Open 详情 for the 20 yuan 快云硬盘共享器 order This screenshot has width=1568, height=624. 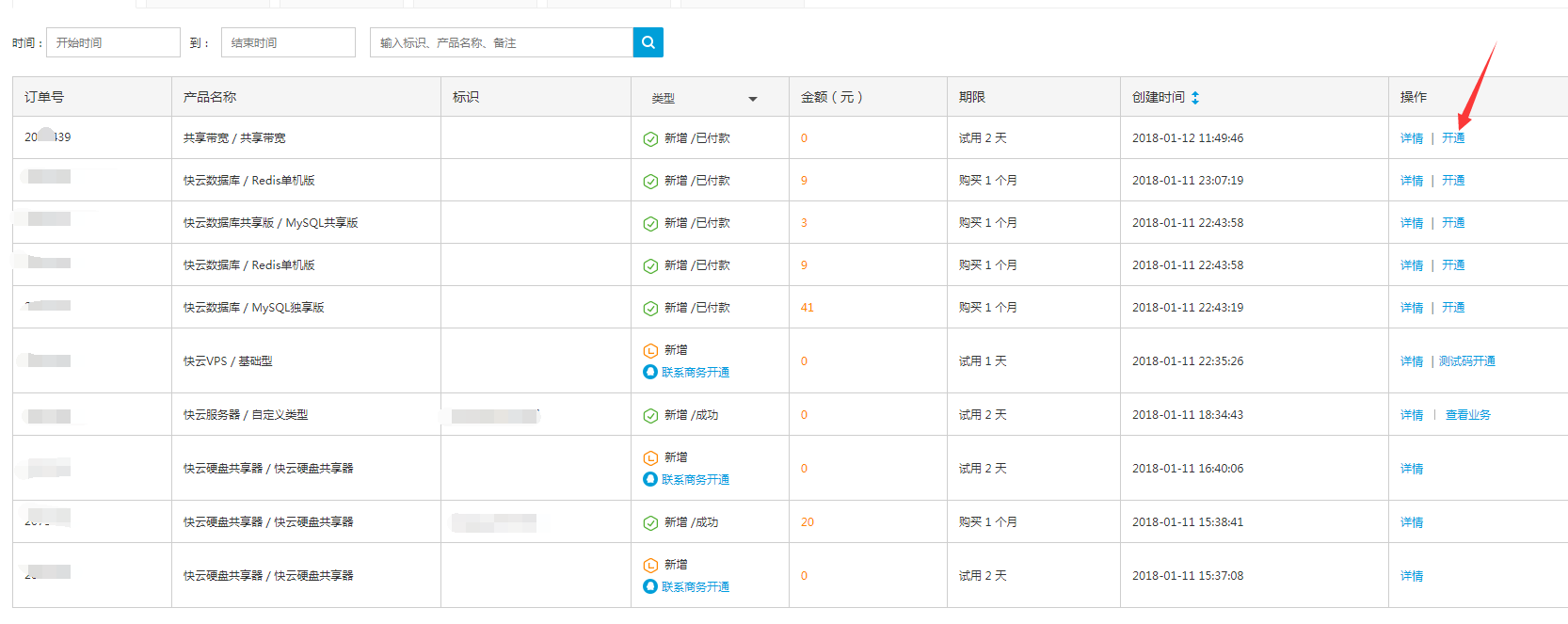[1411, 522]
